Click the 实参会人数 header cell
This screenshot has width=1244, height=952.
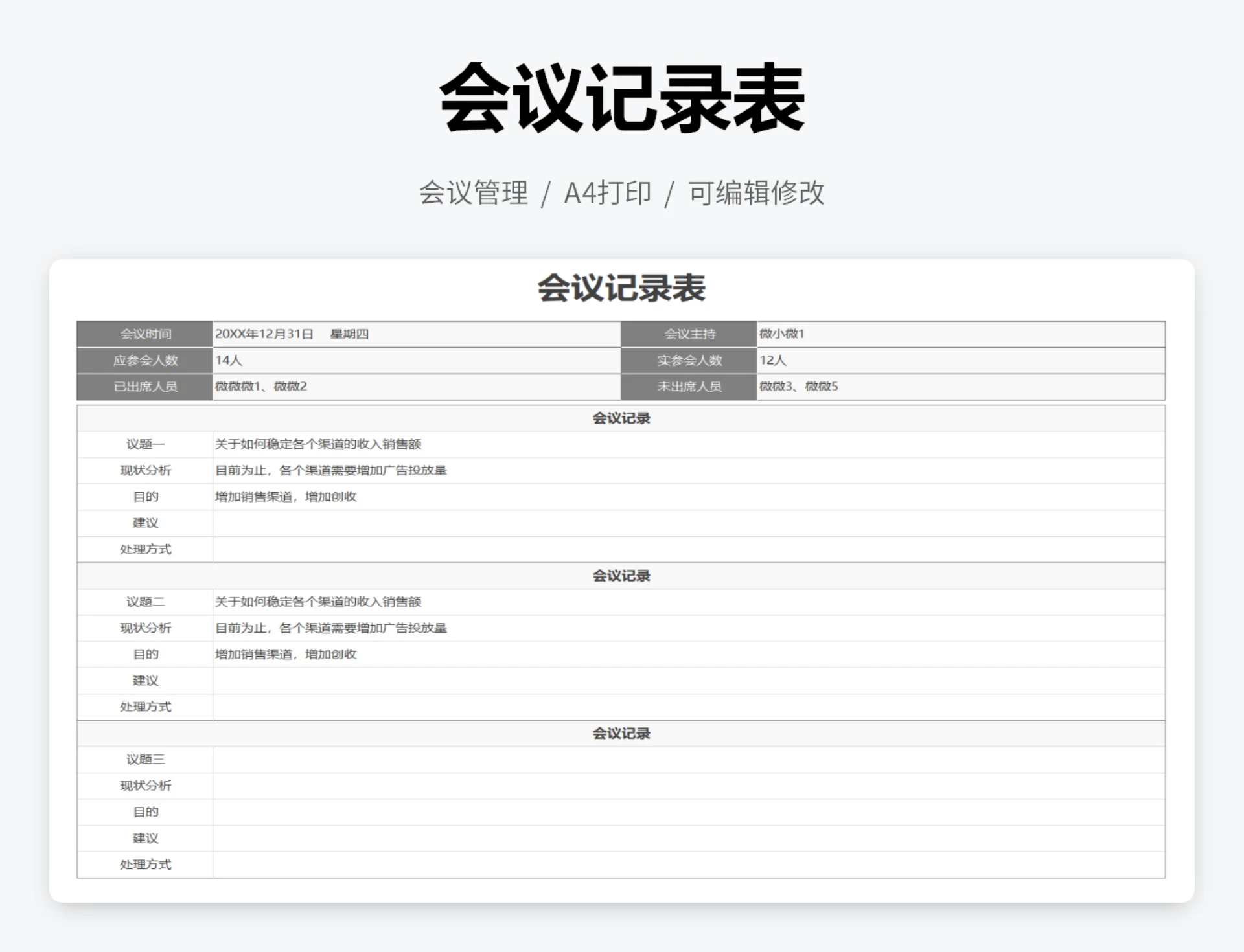[688, 361]
